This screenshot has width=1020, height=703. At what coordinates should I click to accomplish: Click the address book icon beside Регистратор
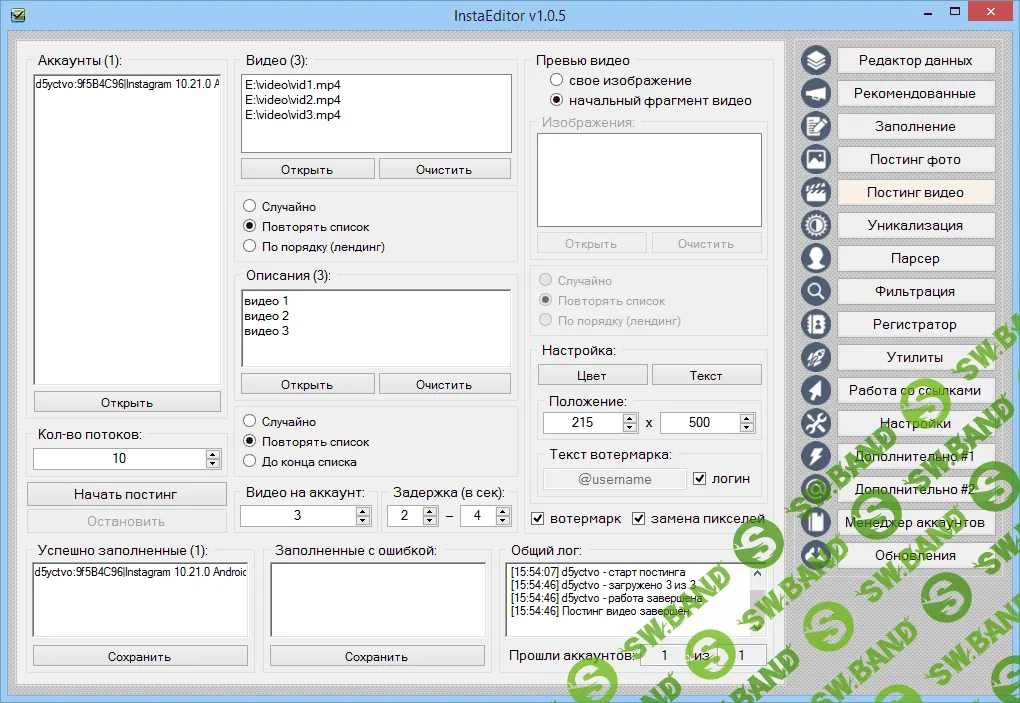pos(817,325)
